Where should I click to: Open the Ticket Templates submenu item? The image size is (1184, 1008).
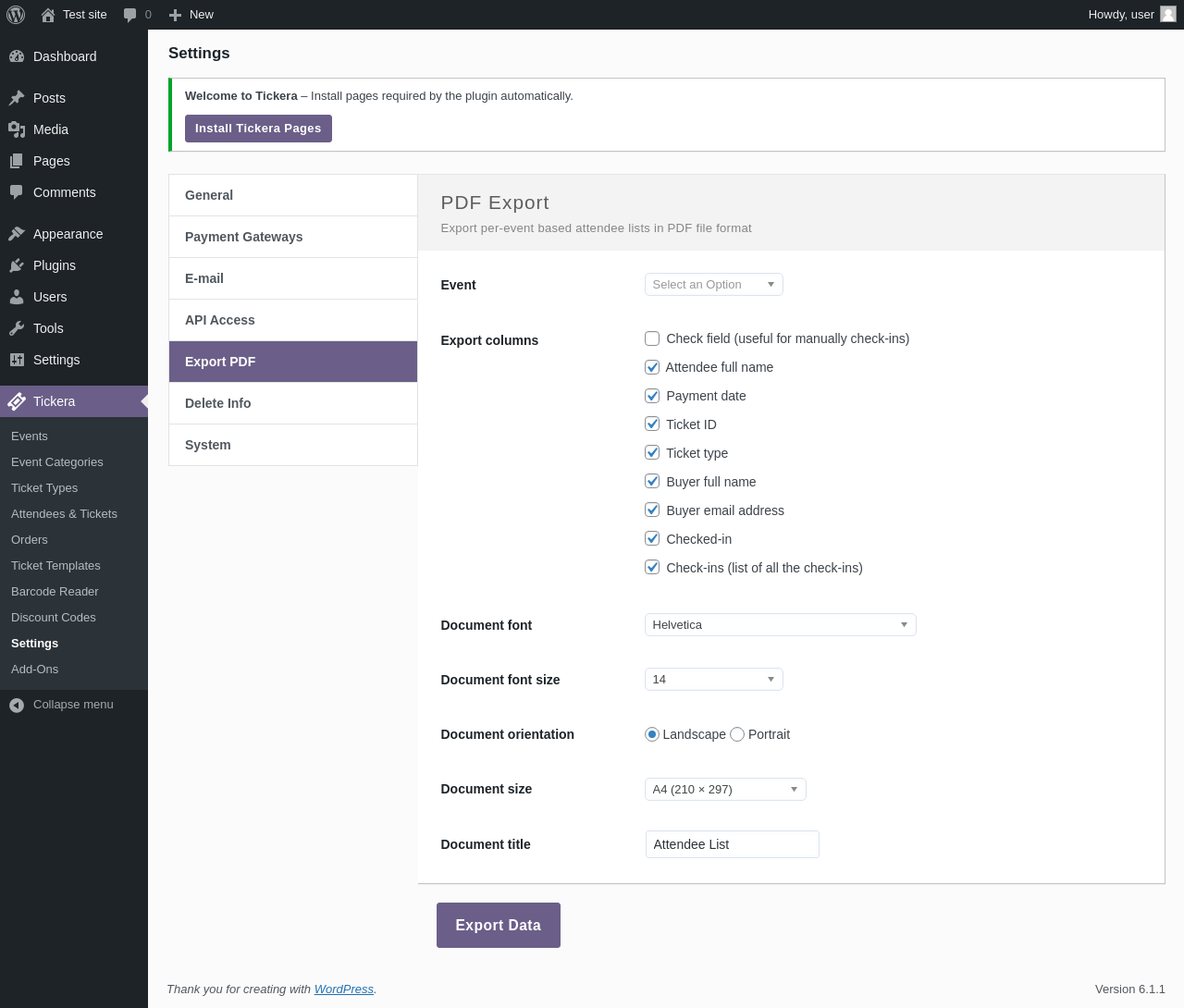(55, 566)
